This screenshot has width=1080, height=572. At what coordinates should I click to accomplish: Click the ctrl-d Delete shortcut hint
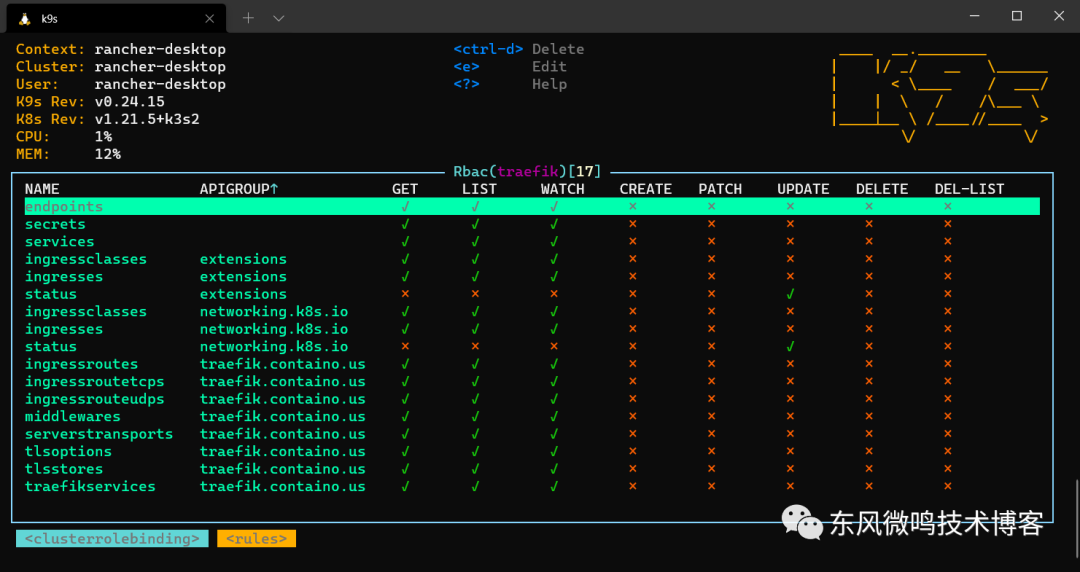(519, 49)
